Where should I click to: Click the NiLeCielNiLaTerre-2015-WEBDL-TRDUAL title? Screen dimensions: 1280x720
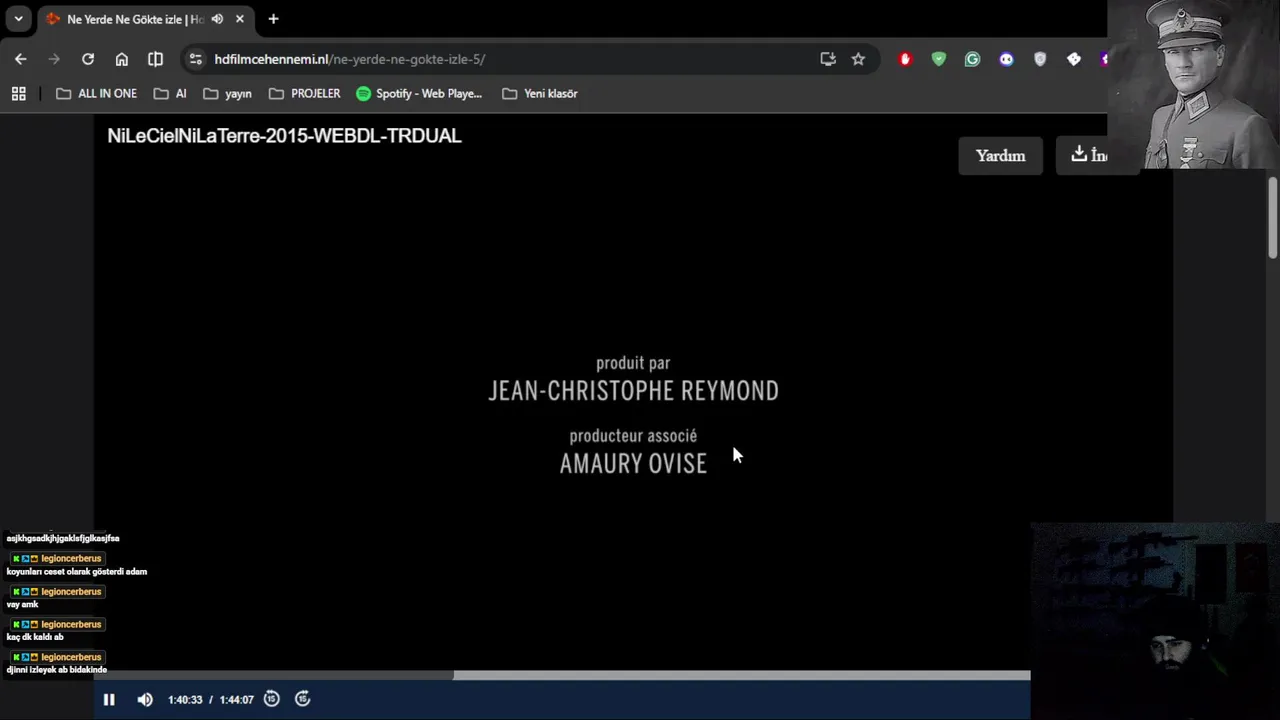(x=284, y=136)
